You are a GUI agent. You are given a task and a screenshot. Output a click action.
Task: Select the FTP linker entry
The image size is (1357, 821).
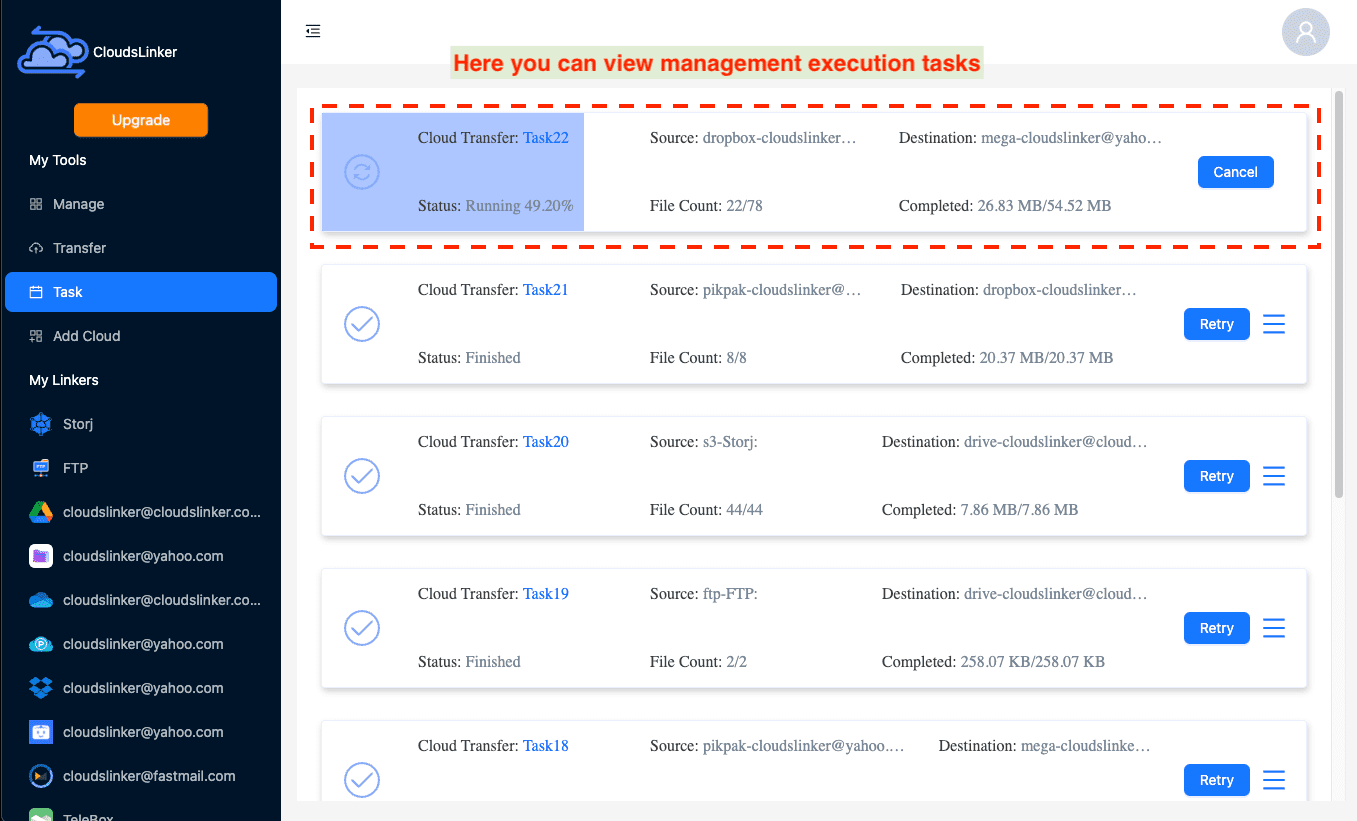click(141, 468)
